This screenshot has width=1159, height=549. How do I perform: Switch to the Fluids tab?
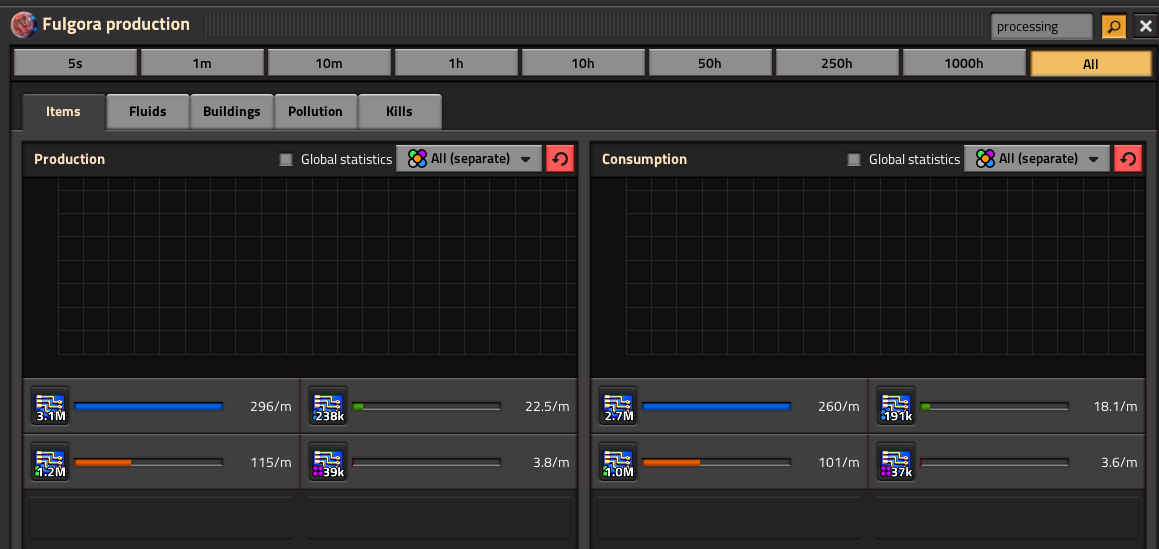(147, 112)
